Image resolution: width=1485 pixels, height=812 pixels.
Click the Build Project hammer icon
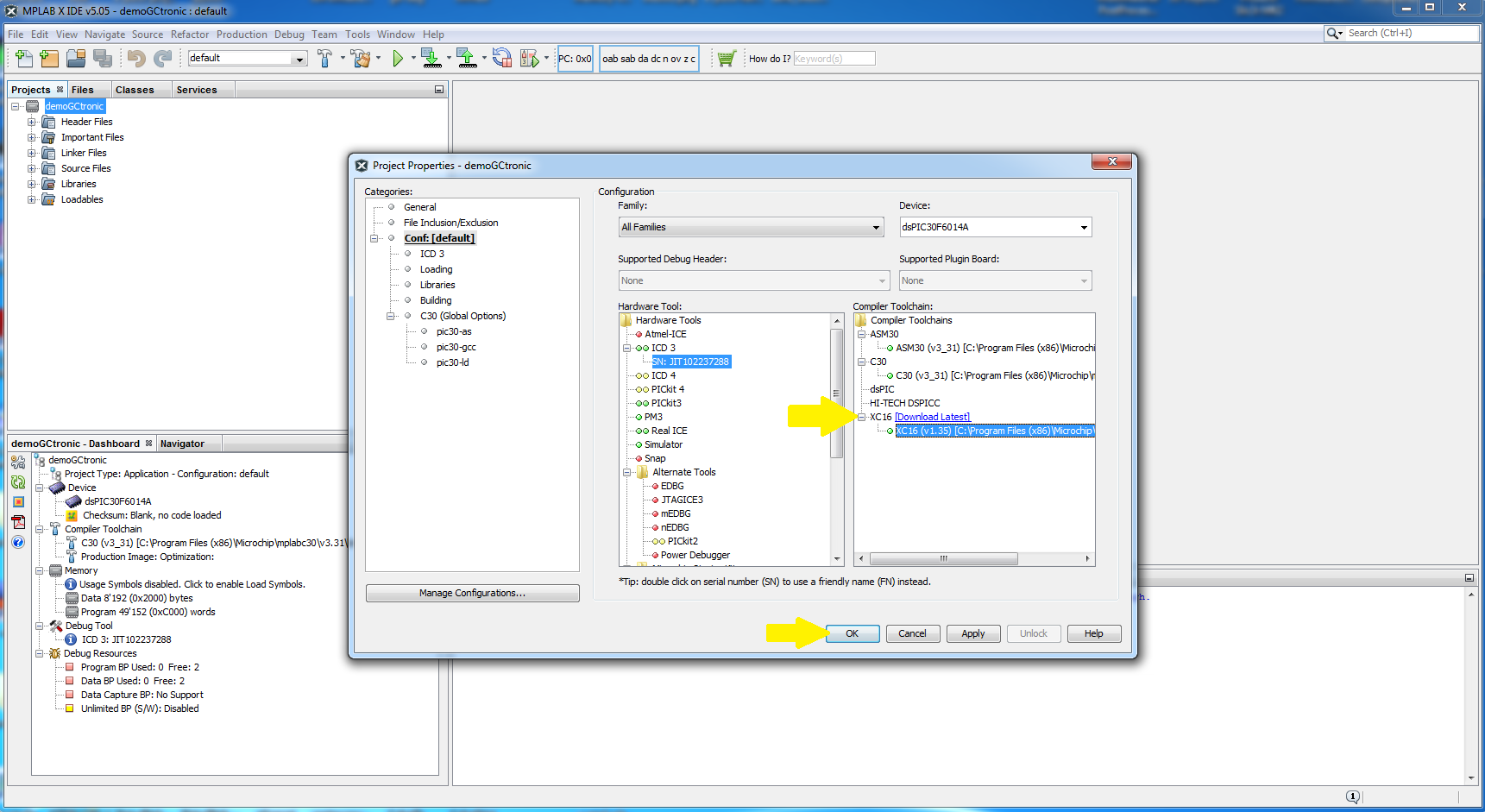[324, 59]
